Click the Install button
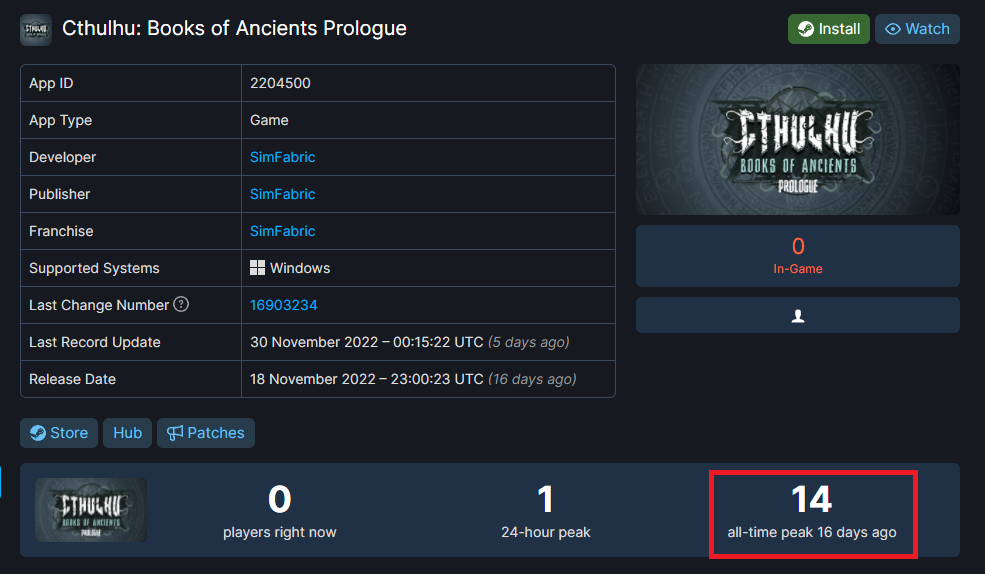 828,29
